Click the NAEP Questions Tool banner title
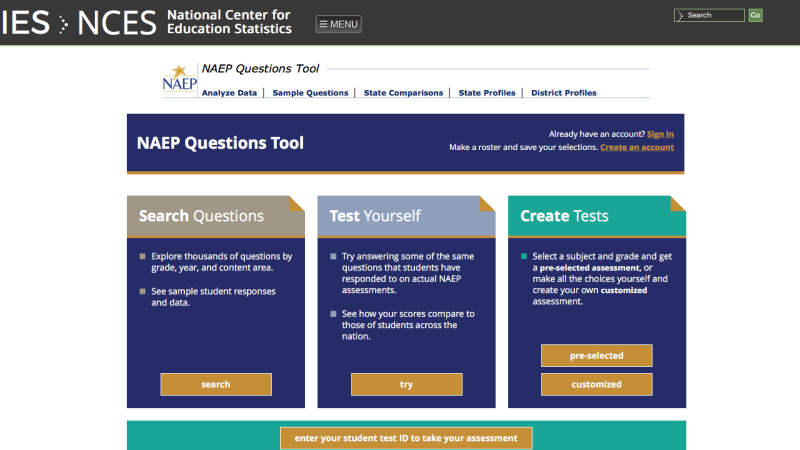Viewport: 800px width, 450px height. point(220,143)
